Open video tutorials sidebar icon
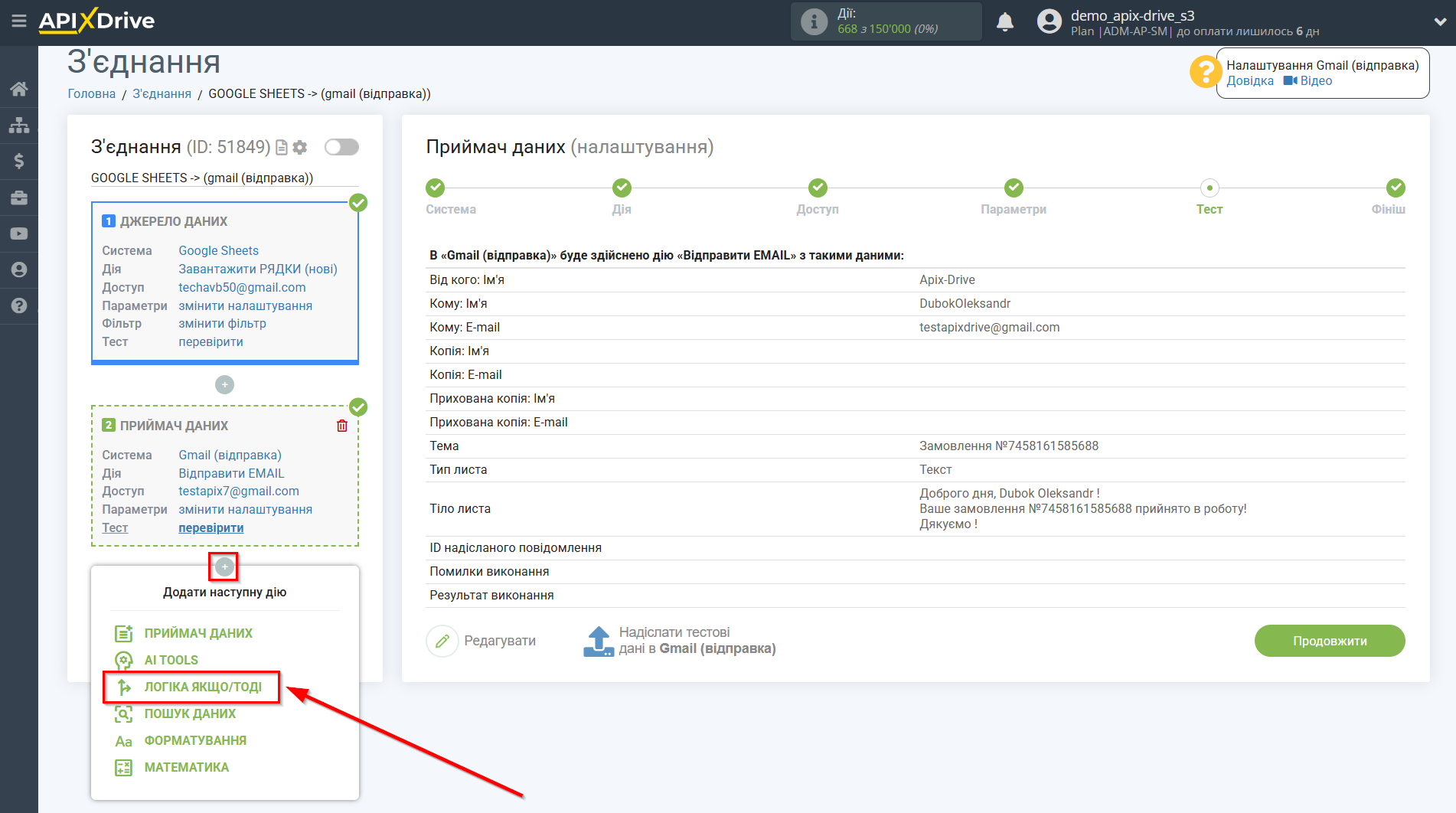This screenshot has height=813, width=1456. coord(19,233)
